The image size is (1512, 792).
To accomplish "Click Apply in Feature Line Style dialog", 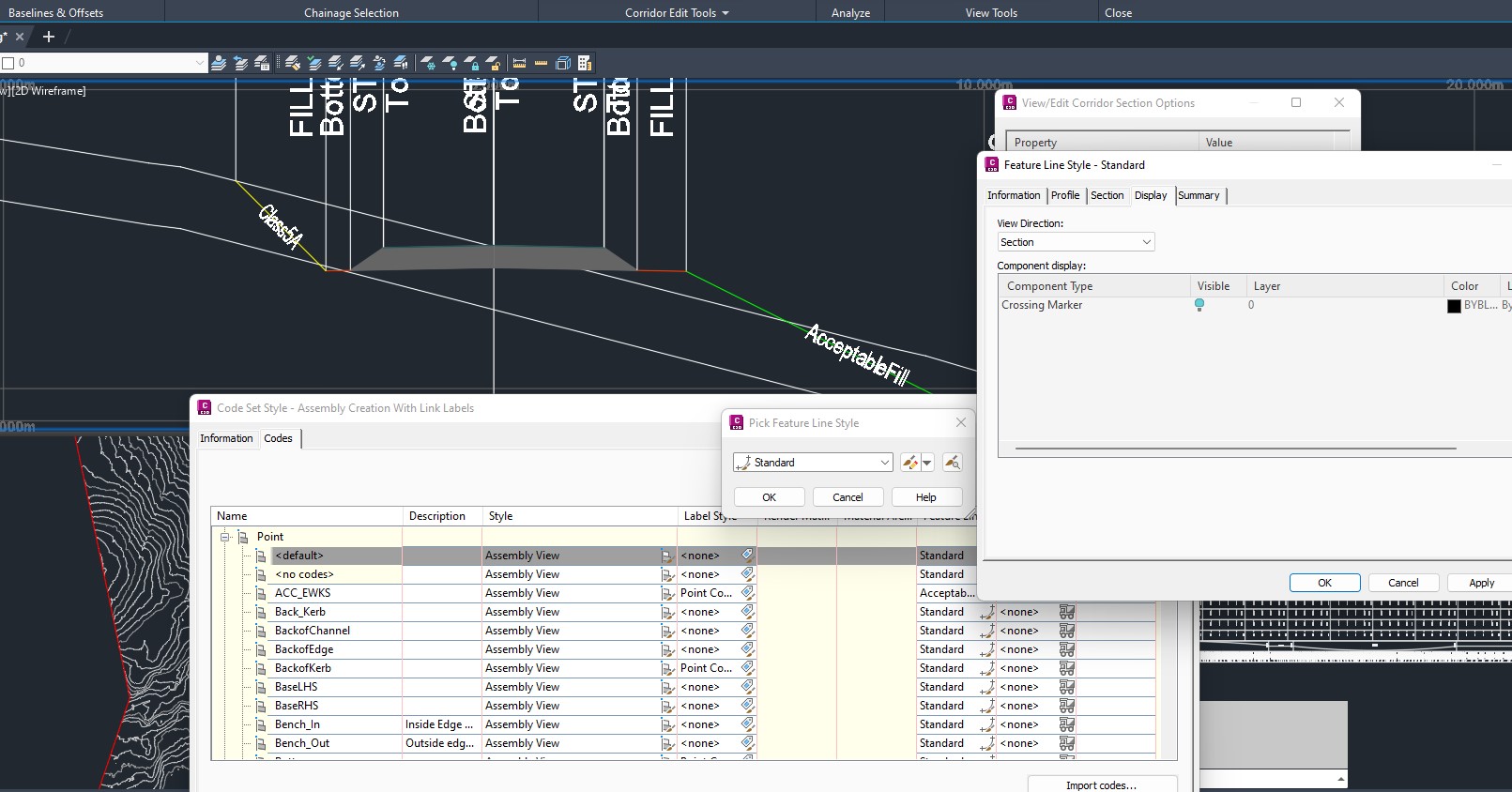I will 1480,583.
